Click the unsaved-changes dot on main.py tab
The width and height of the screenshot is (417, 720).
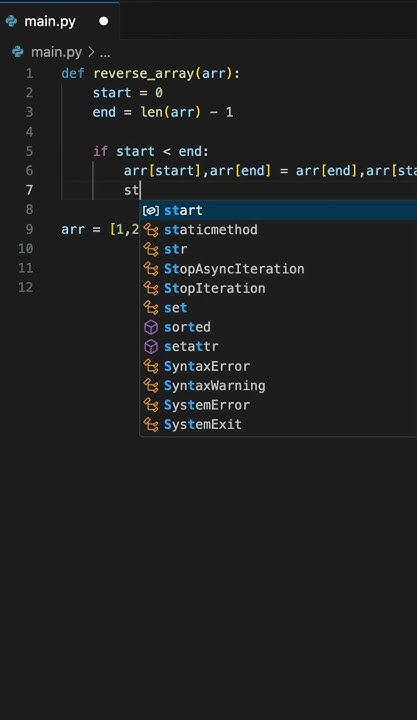coord(104,21)
